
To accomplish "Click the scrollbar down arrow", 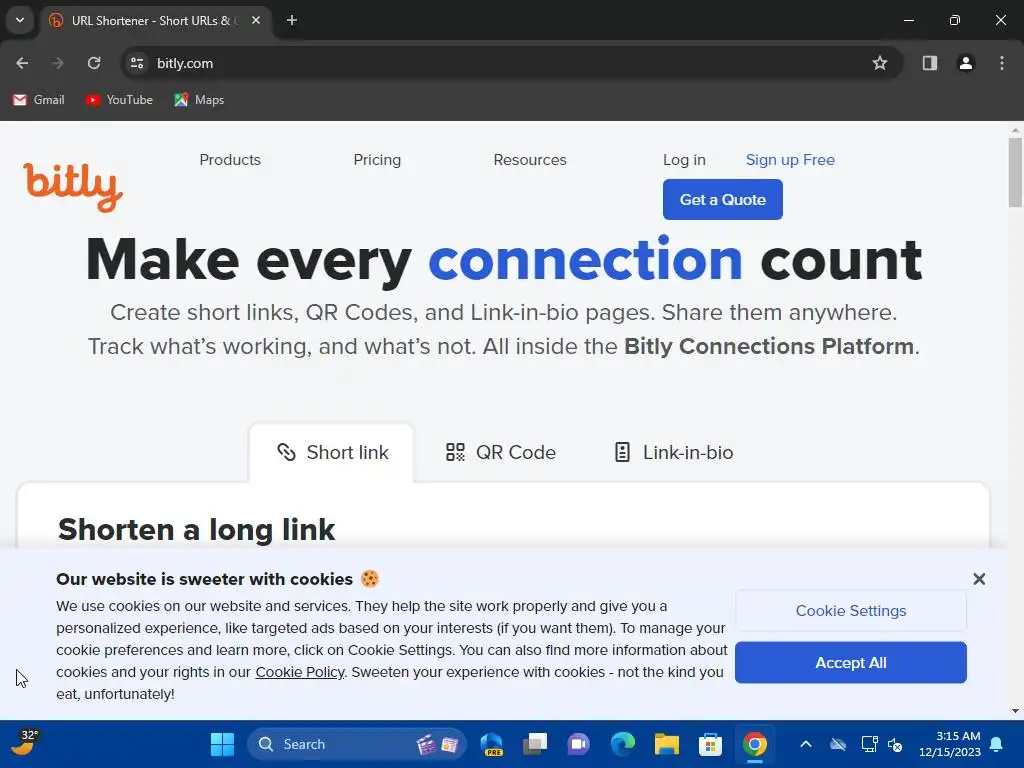I will [x=1015, y=711].
